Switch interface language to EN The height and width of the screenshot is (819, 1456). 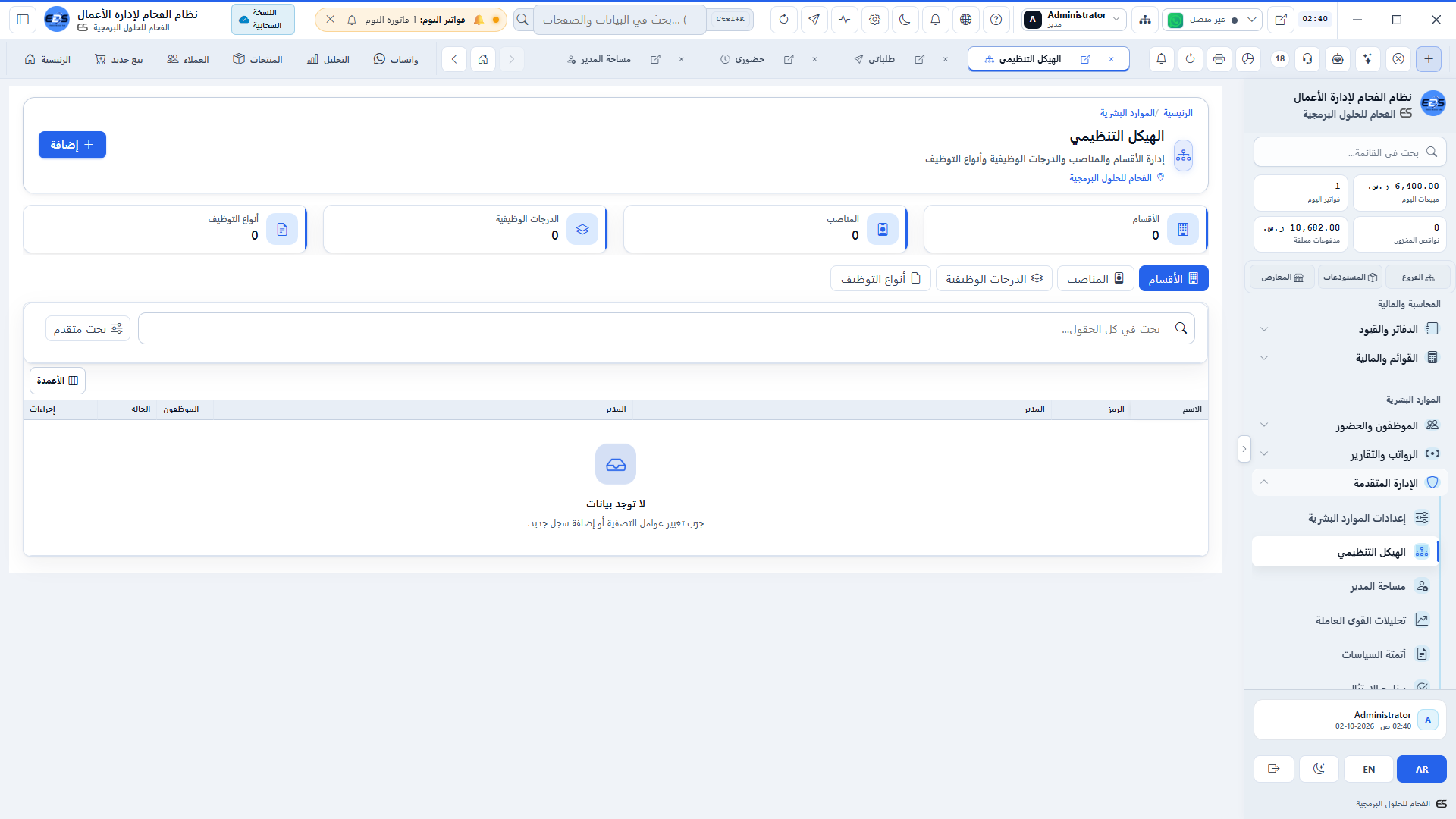tap(1369, 769)
